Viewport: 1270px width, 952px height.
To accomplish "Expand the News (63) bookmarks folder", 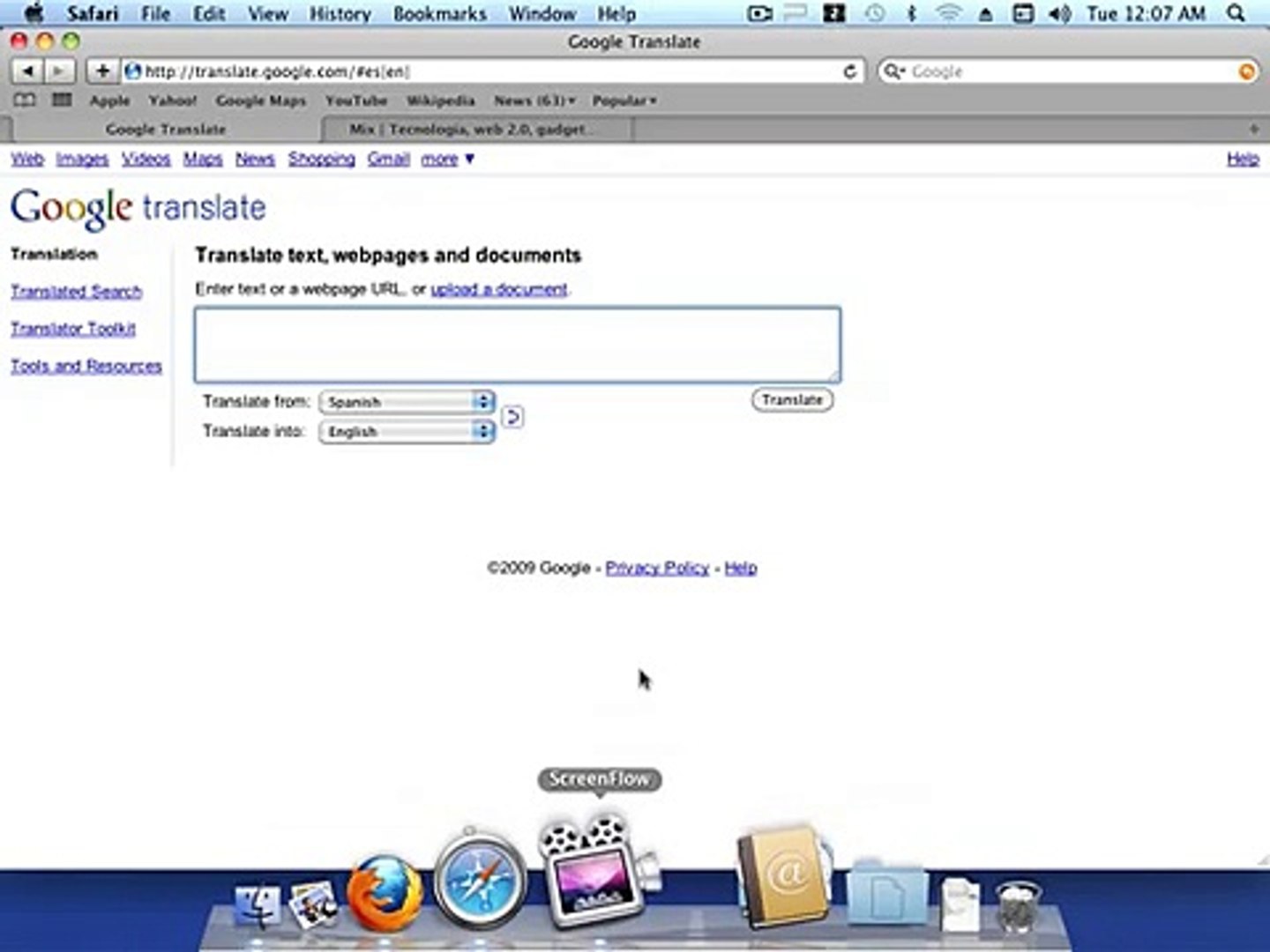I will [534, 100].
